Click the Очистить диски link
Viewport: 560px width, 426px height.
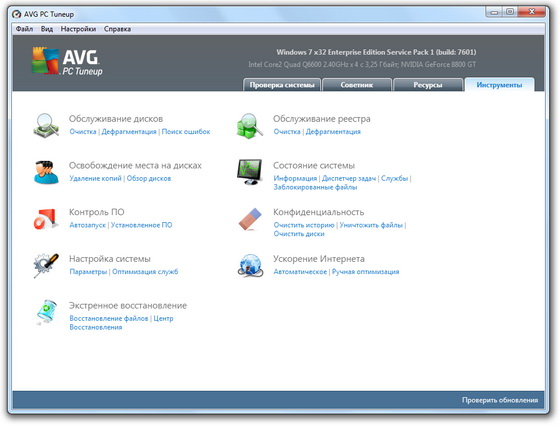[299, 234]
